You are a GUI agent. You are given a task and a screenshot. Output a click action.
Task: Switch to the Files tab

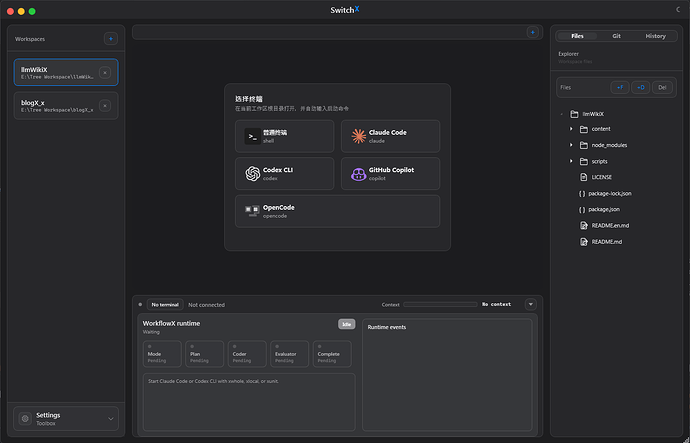pos(577,36)
